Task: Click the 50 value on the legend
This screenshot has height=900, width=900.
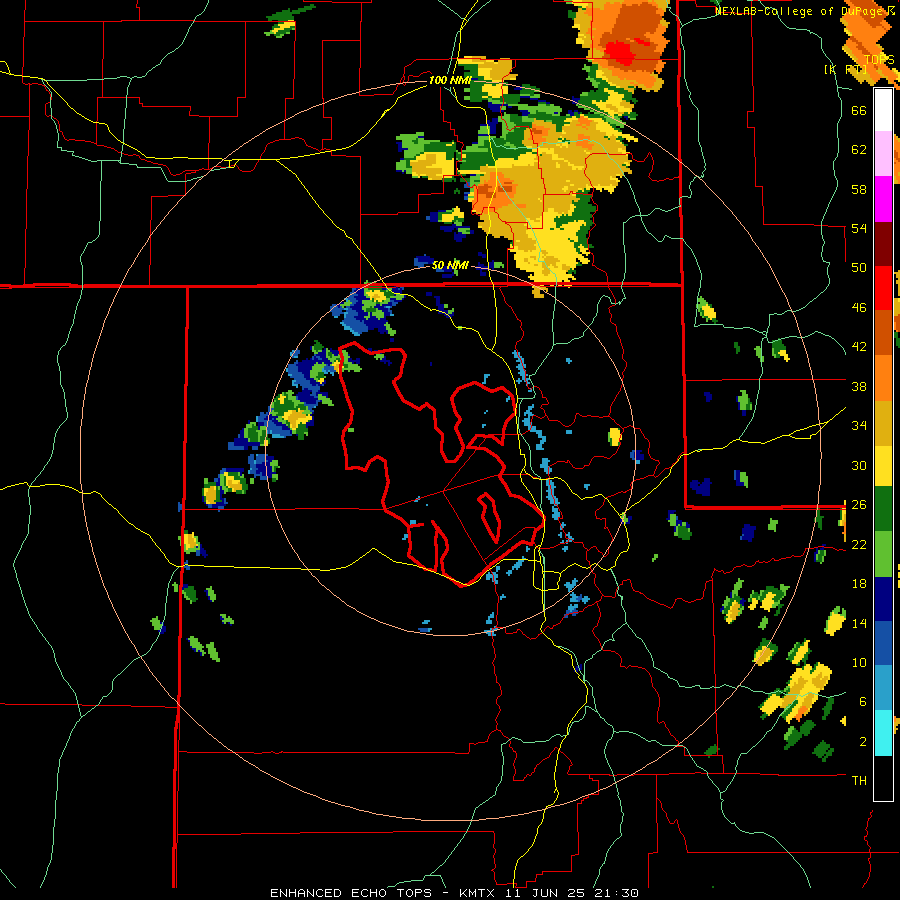Action: tap(859, 268)
